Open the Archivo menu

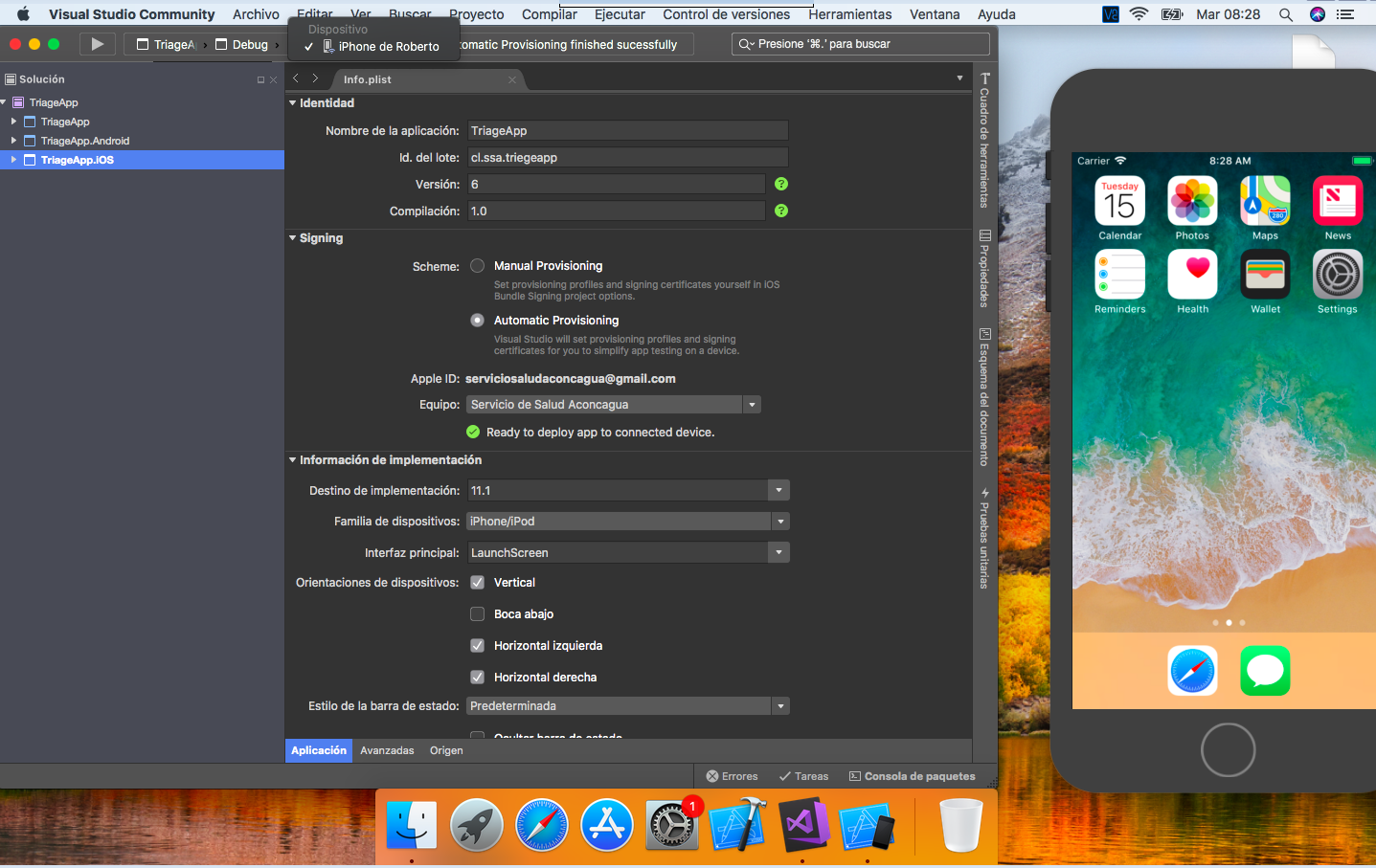click(x=256, y=14)
